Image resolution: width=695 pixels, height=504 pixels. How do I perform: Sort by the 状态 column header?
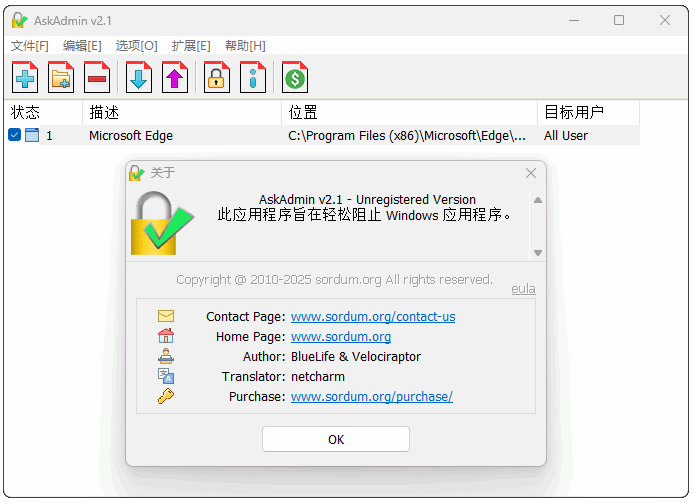(x=43, y=113)
